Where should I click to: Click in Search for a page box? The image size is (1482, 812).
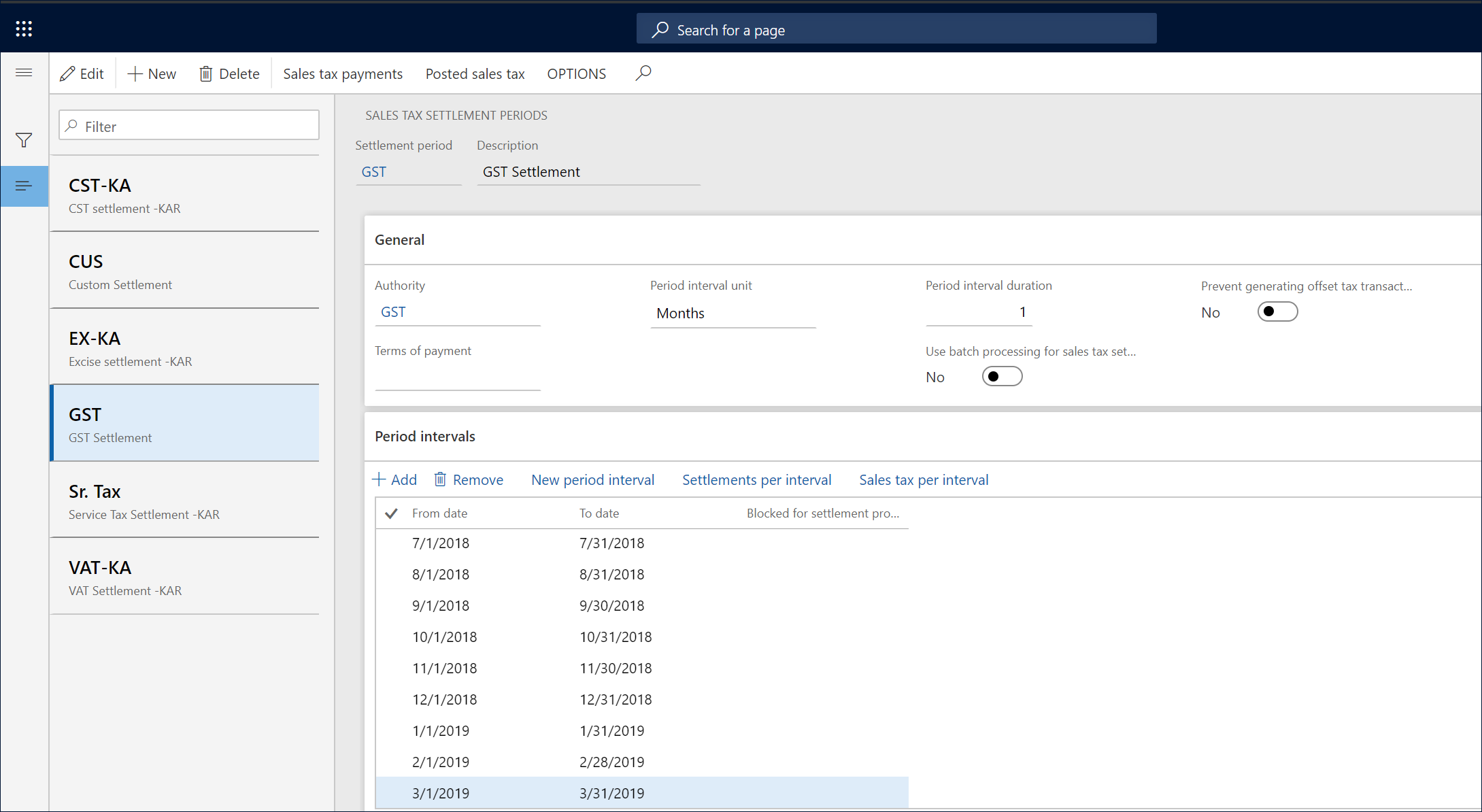[x=896, y=30]
